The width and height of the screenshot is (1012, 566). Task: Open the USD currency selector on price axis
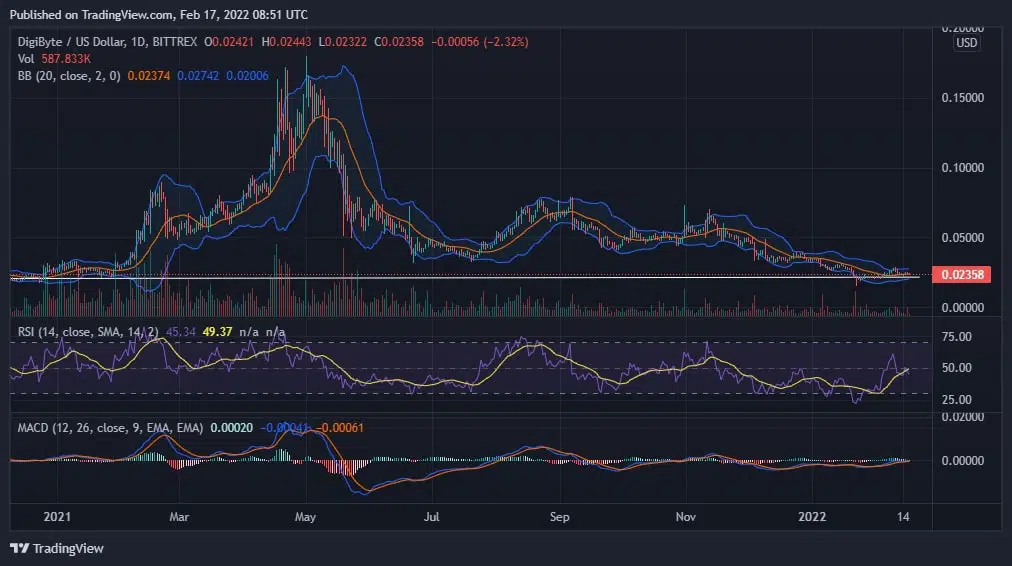(x=966, y=43)
